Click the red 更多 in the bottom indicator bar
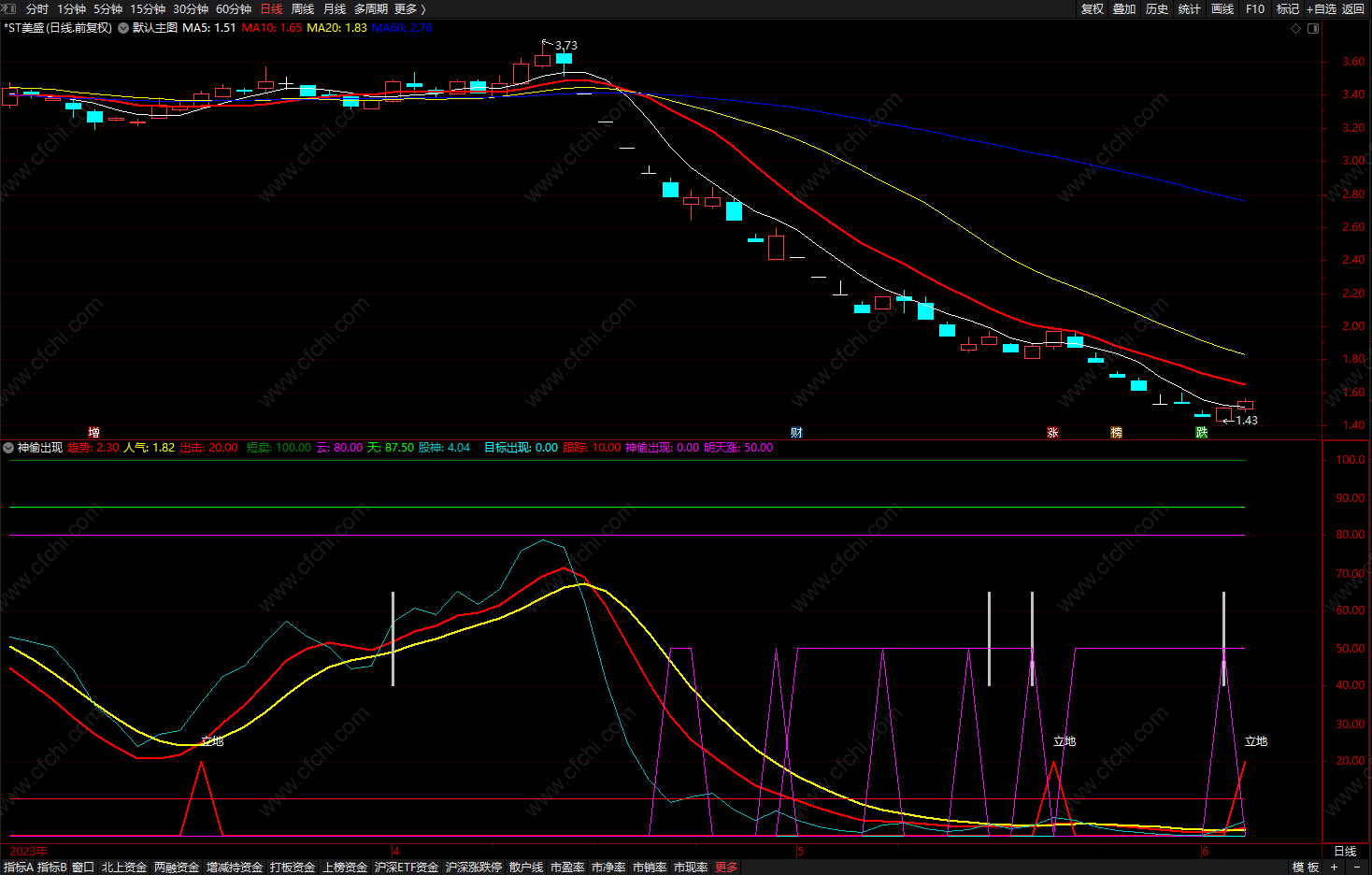 click(x=726, y=868)
